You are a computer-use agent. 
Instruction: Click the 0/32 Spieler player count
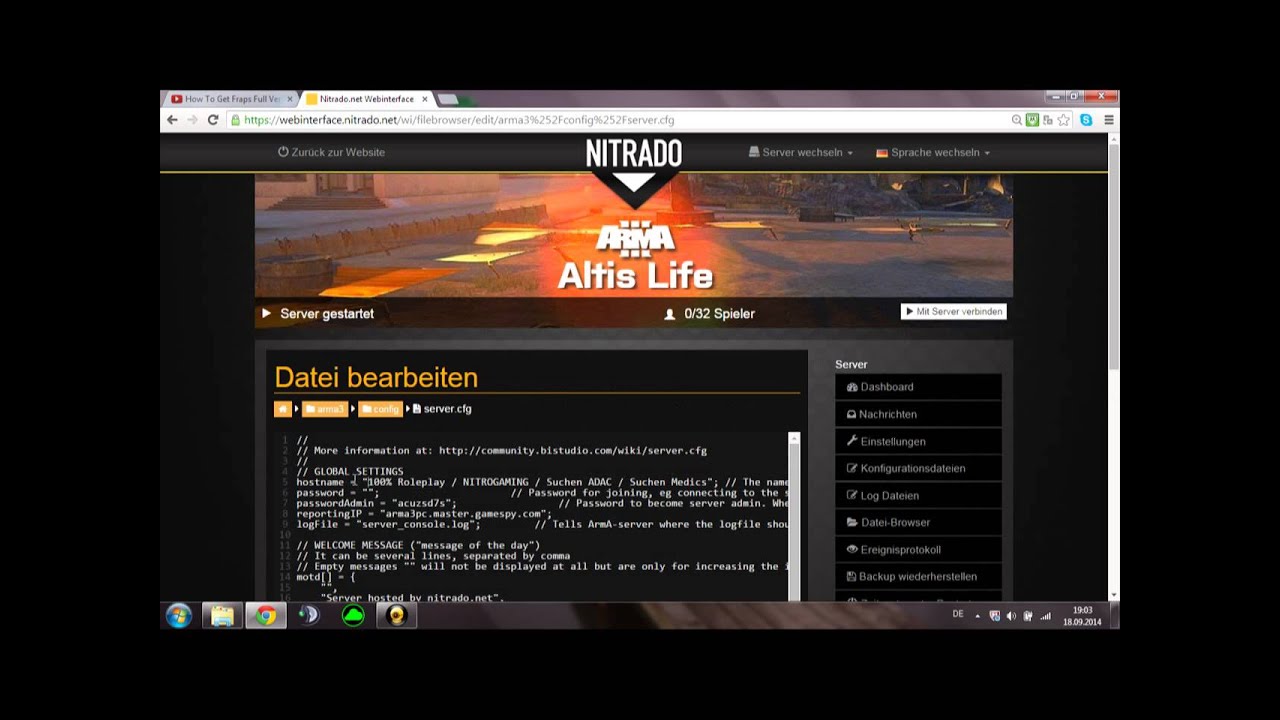[x=719, y=314]
